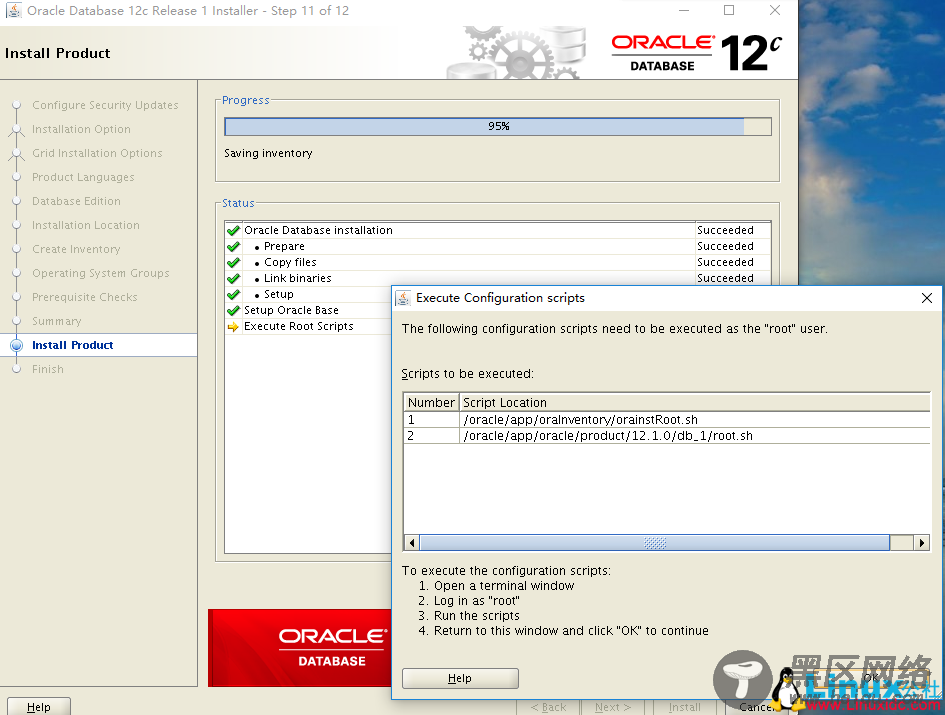
Task: Click green checkmark next to Link binaries
Action: [x=233, y=279]
